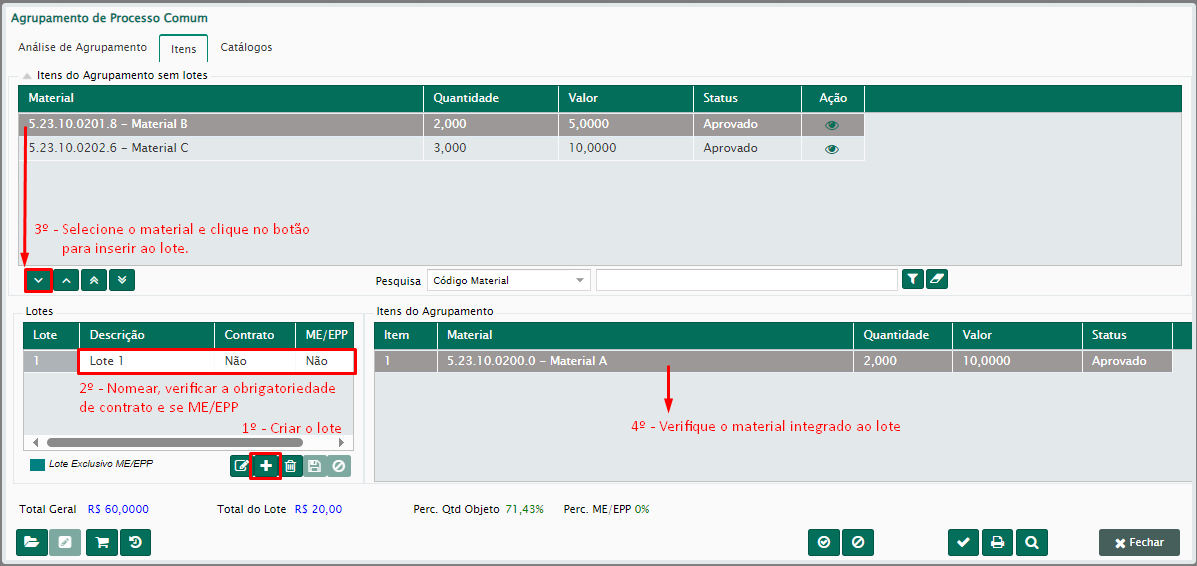Viewport: 1197px width, 566px height.
Task: Click the open folder icon
Action: [x=32, y=542]
